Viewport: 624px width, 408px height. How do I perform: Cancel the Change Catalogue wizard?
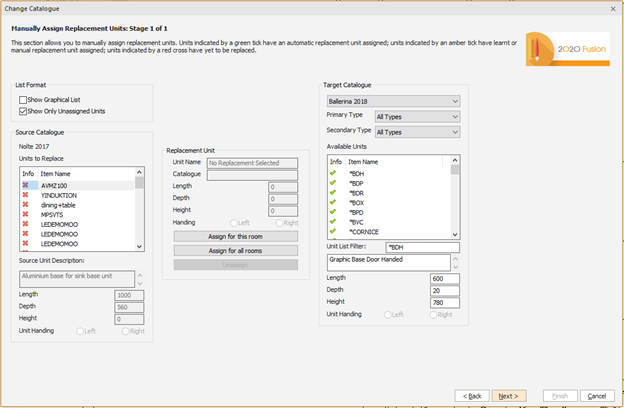(x=597, y=396)
